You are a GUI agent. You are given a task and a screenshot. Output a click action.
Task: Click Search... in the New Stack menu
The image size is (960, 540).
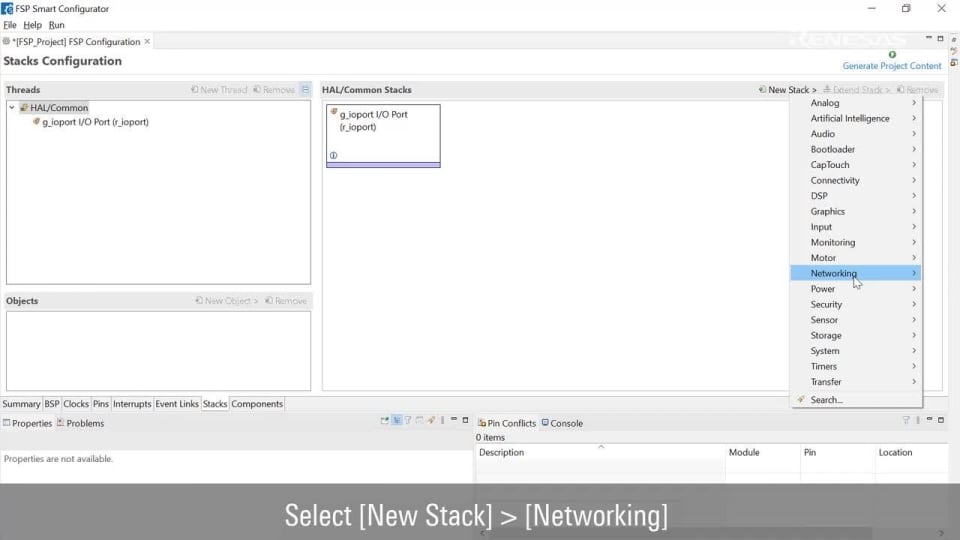click(856, 400)
